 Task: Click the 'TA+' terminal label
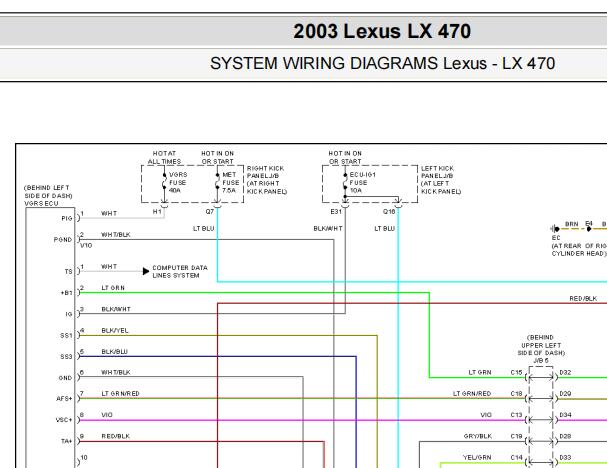67,441
